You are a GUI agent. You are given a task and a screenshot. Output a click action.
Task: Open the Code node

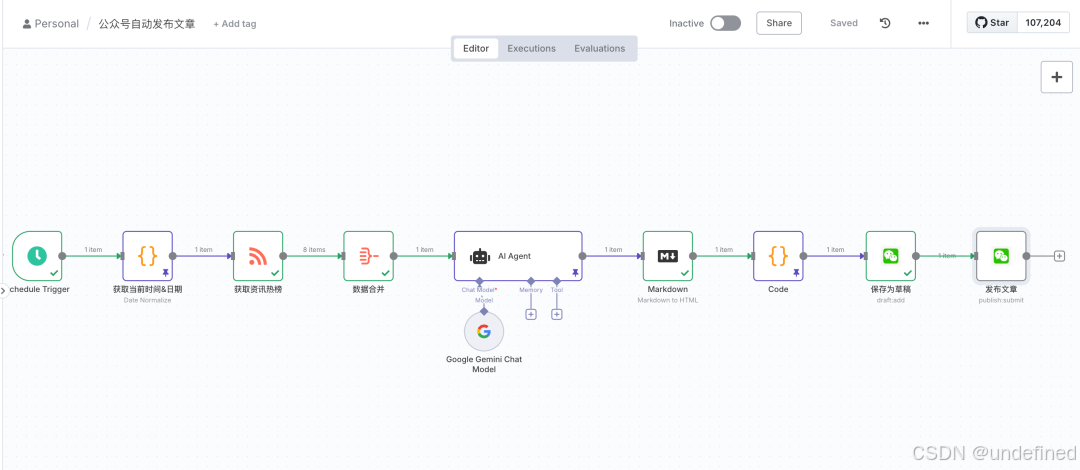point(778,256)
